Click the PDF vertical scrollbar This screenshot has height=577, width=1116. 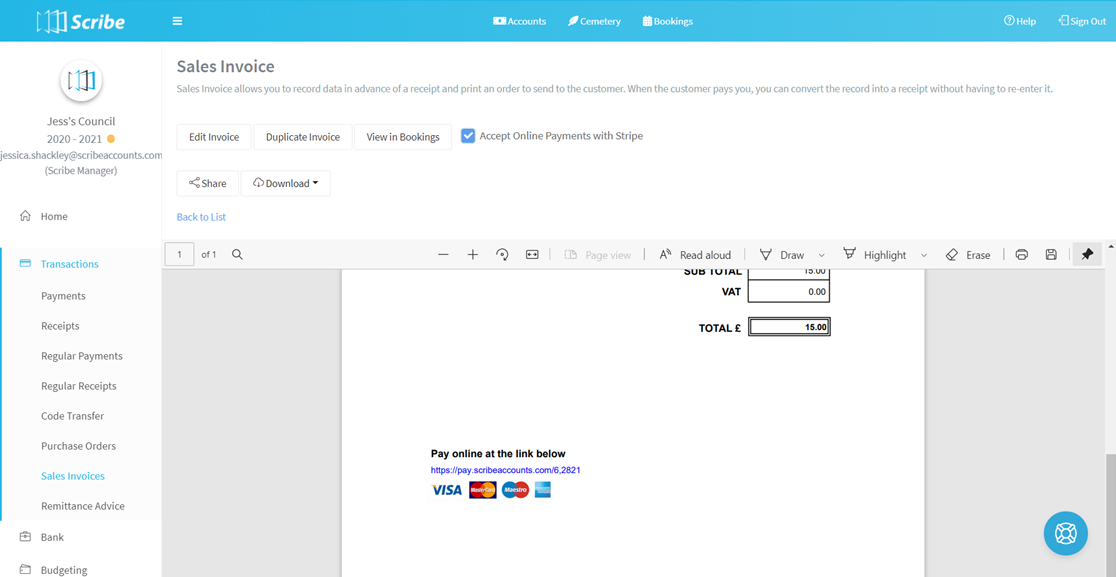1110,515
